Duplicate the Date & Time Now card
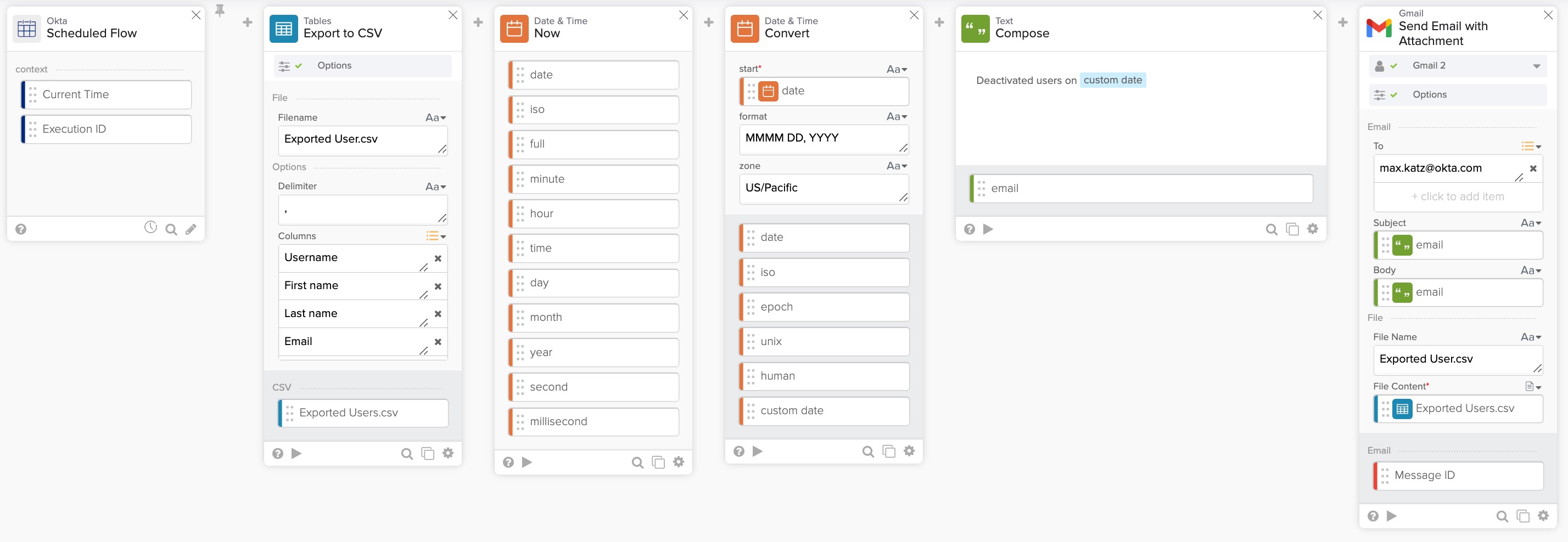1568x542 pixels. point(658,462)
